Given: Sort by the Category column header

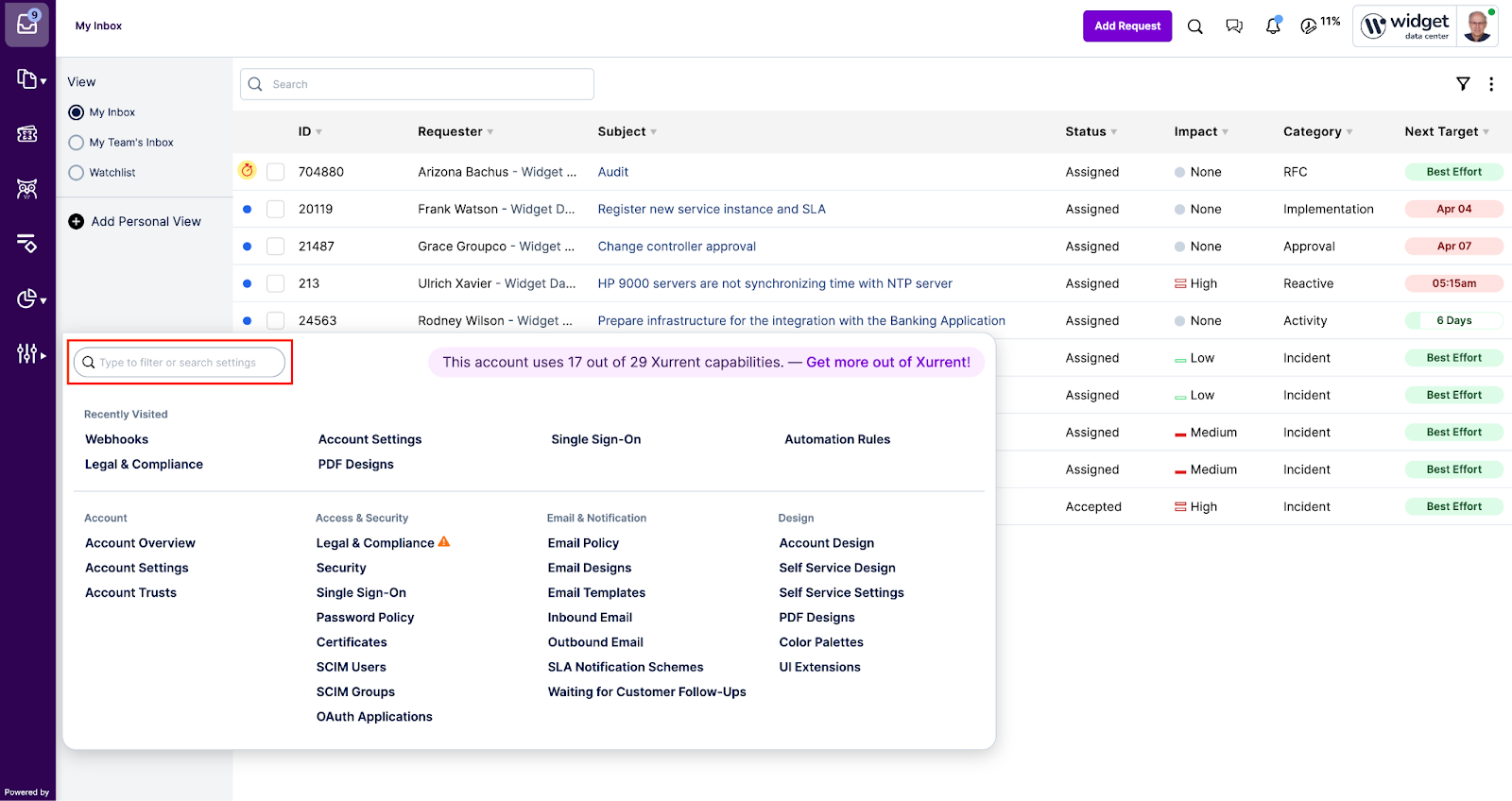Looking at the screenshot, I should tap(1317, 131).
